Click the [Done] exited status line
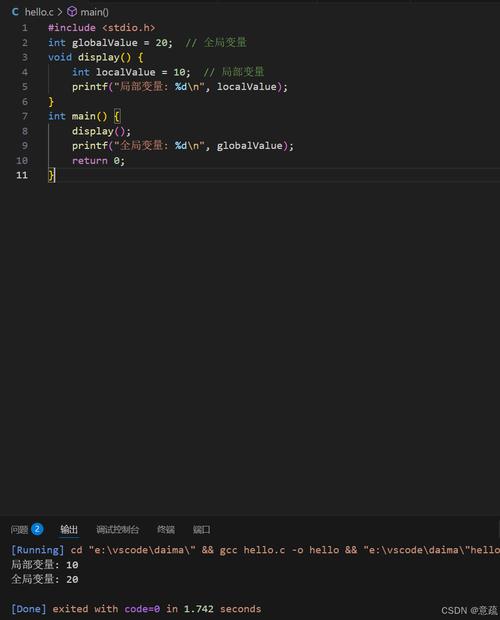Screen dimensions: 500x620 coord(136,609)
